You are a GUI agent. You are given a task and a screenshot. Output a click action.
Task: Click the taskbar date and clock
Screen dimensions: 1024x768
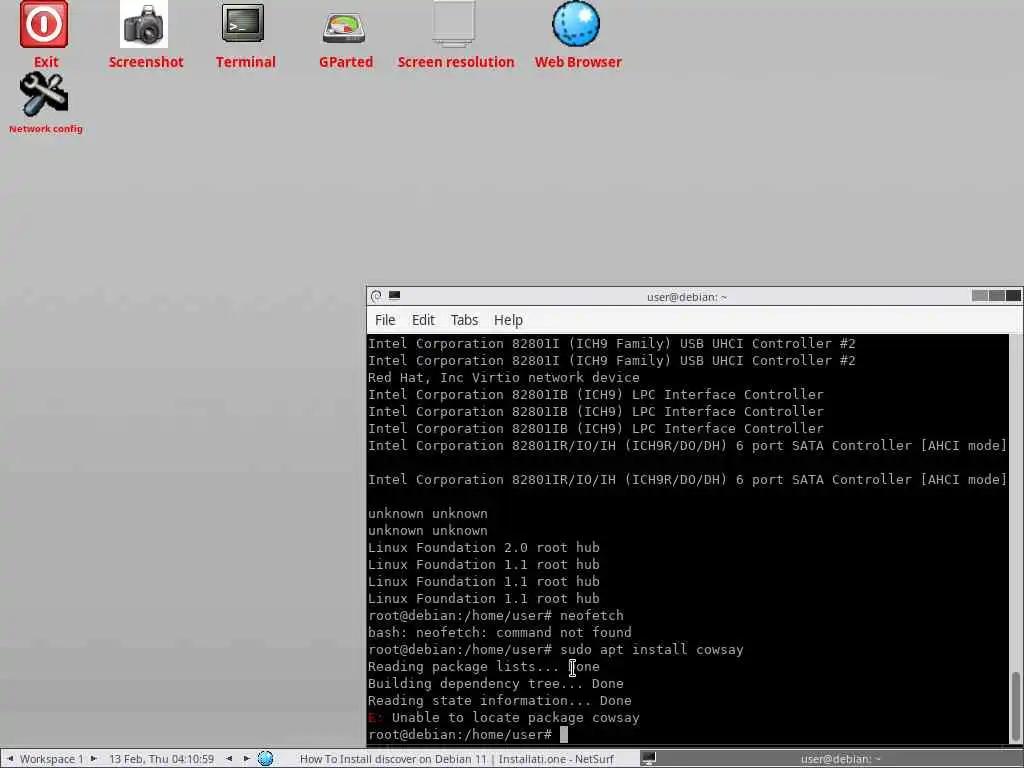[x=161, y=759]
